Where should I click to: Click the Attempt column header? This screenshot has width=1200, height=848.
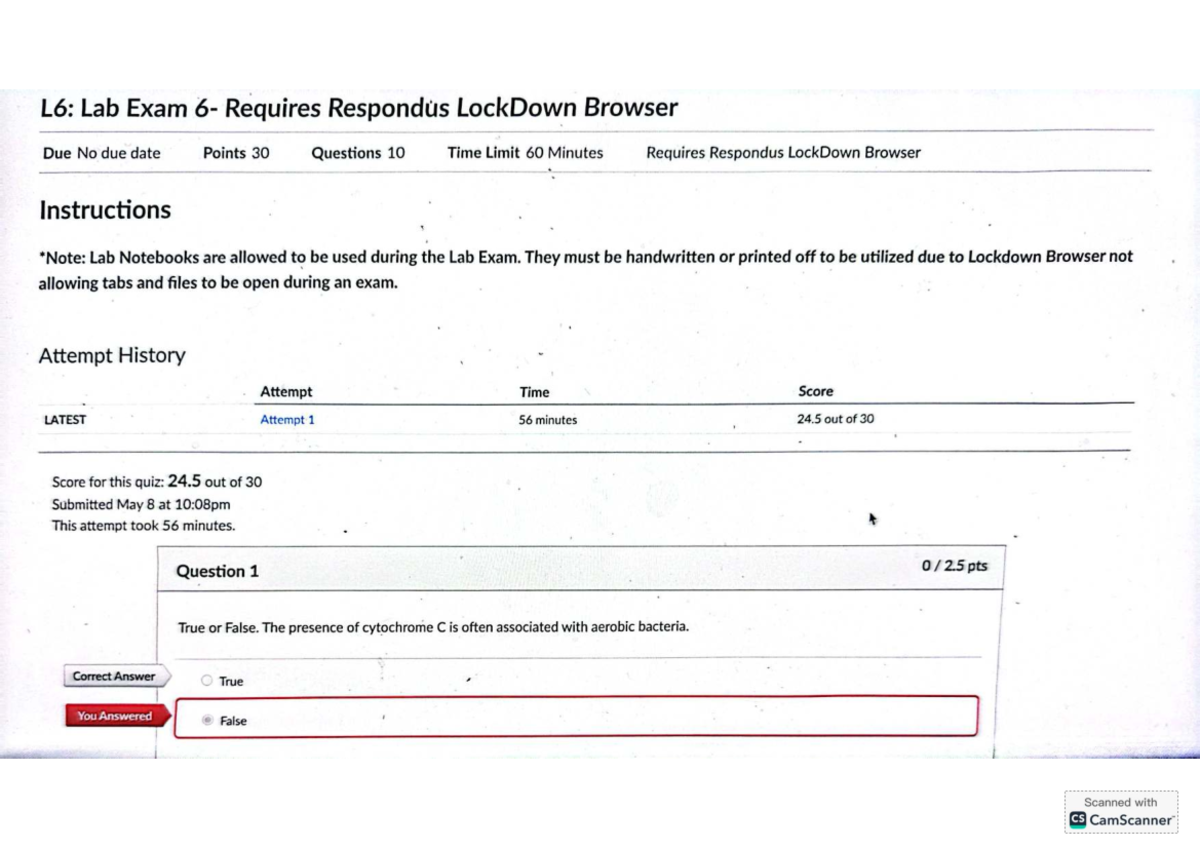tap(286, 391)
